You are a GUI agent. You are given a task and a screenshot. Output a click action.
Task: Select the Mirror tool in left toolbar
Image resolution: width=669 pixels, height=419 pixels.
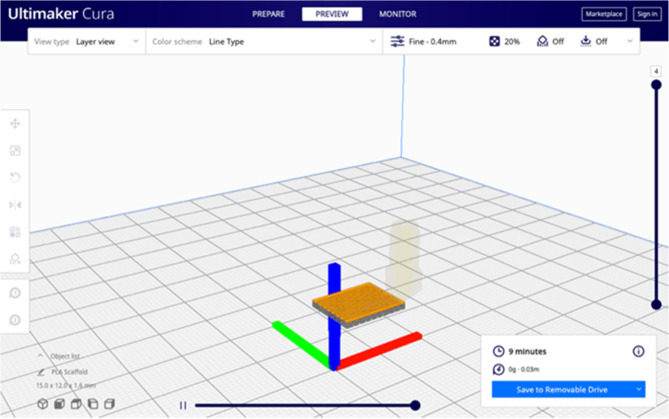tap(15, 205)
